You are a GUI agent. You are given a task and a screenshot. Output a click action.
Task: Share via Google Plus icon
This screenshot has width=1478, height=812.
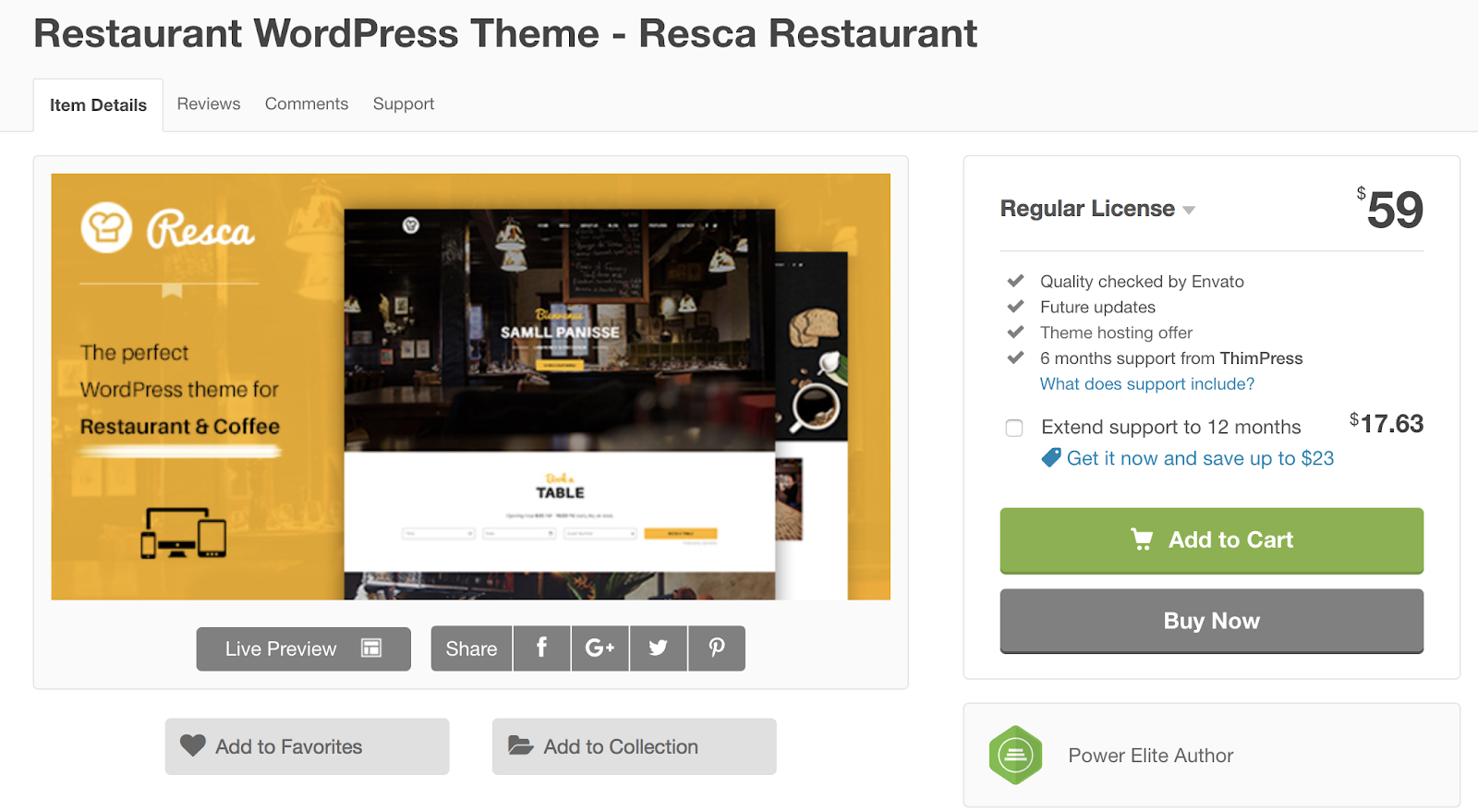pyautogui.click(x=600, y=648)
